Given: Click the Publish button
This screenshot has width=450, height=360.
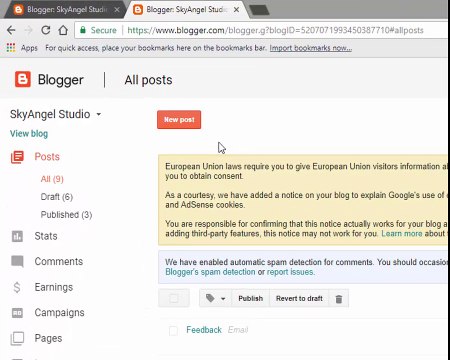Looking at the screenshot, I should [251, 298].
